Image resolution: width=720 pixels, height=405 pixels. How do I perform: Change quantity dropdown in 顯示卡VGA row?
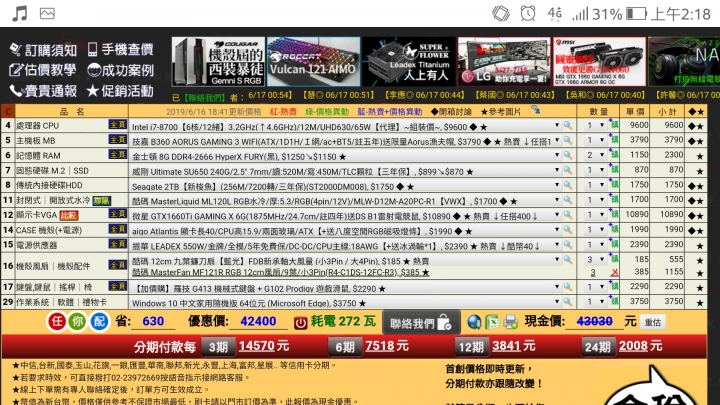pyautogui.click(x=595, y=214)
